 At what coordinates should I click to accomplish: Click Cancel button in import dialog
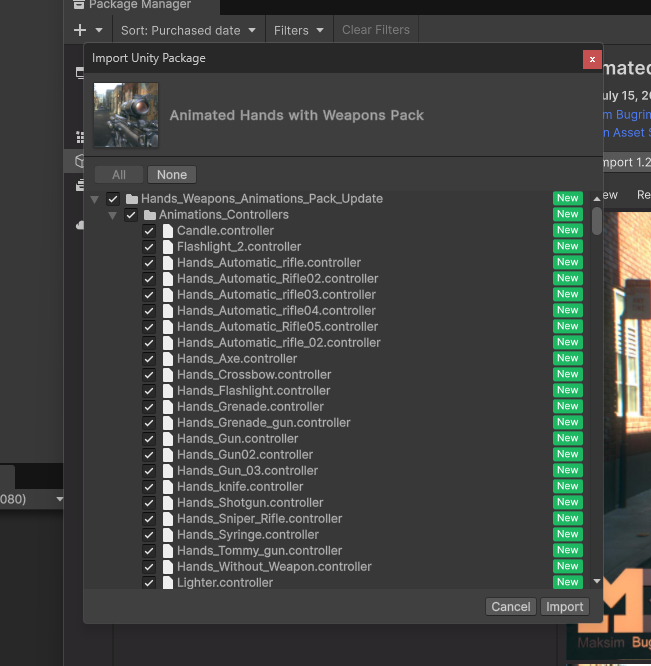click(x=511, y=607)
